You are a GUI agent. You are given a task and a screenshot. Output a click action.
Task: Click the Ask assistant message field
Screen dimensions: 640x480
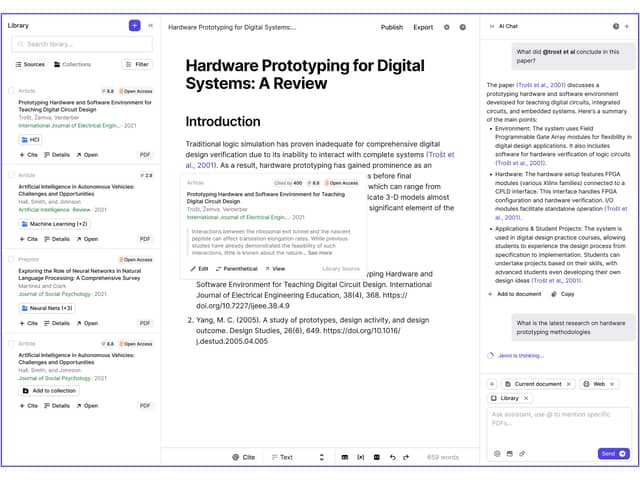pyautogui.click(x=559, y=427)
